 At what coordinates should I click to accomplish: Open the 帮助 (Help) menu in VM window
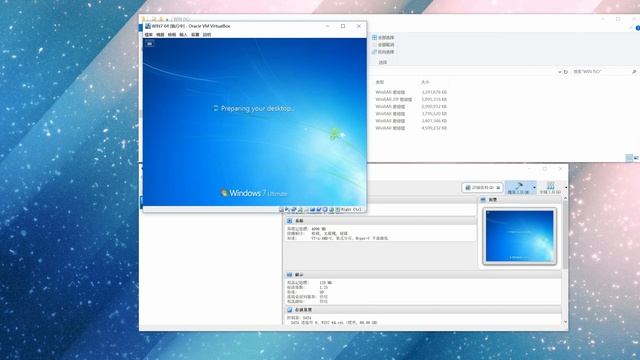pyautogui.click(x=207, y=35)
